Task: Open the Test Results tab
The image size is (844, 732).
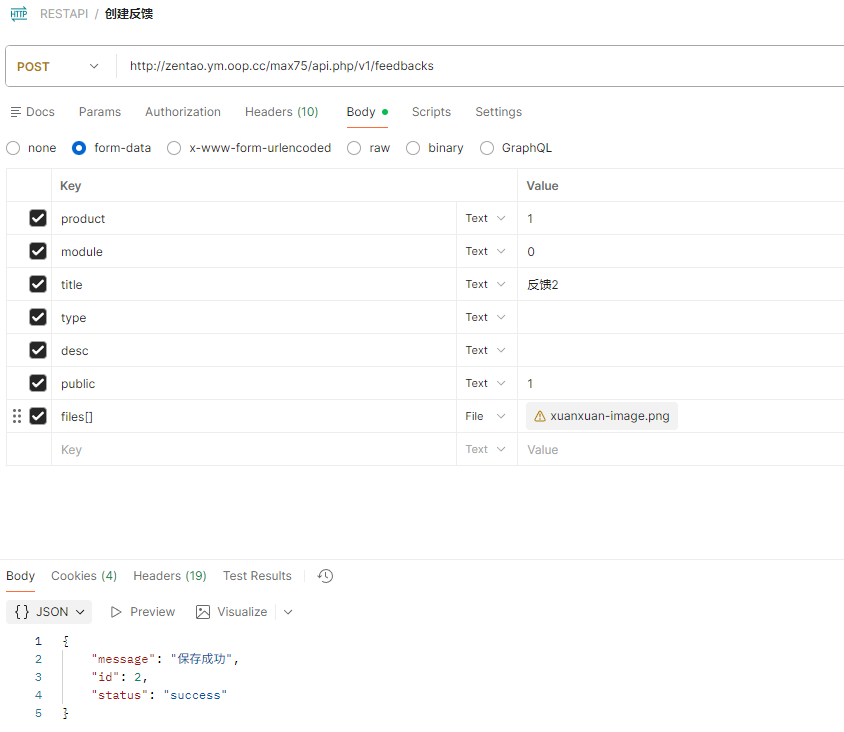Action: tap(257, 576)
